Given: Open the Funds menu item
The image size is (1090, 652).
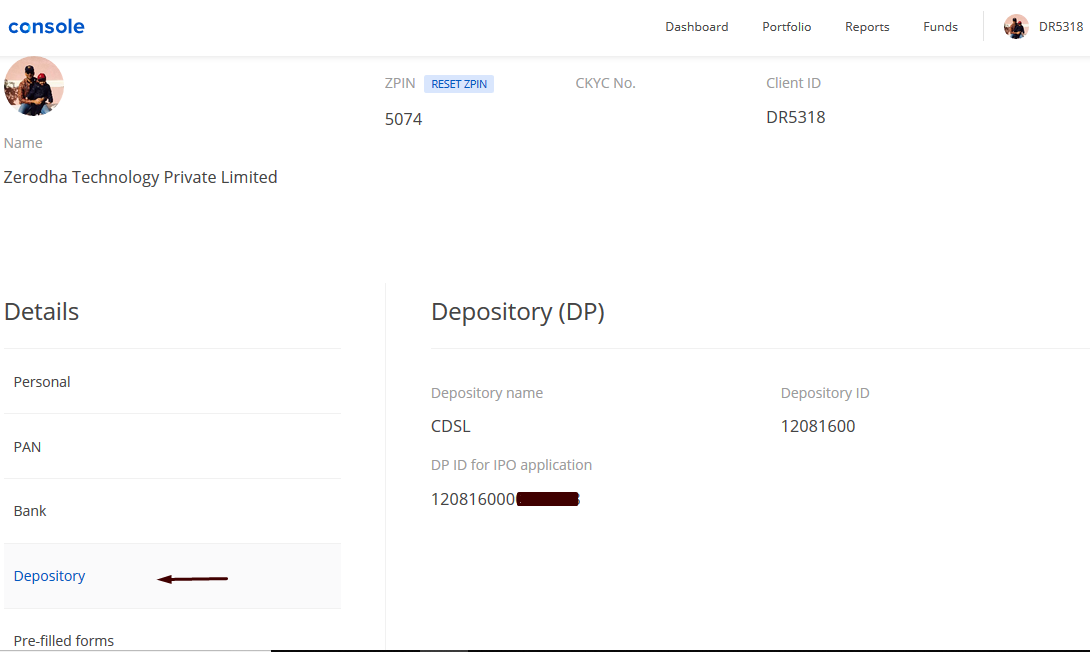Looking at the screenshot, I should tap(940, 26).
